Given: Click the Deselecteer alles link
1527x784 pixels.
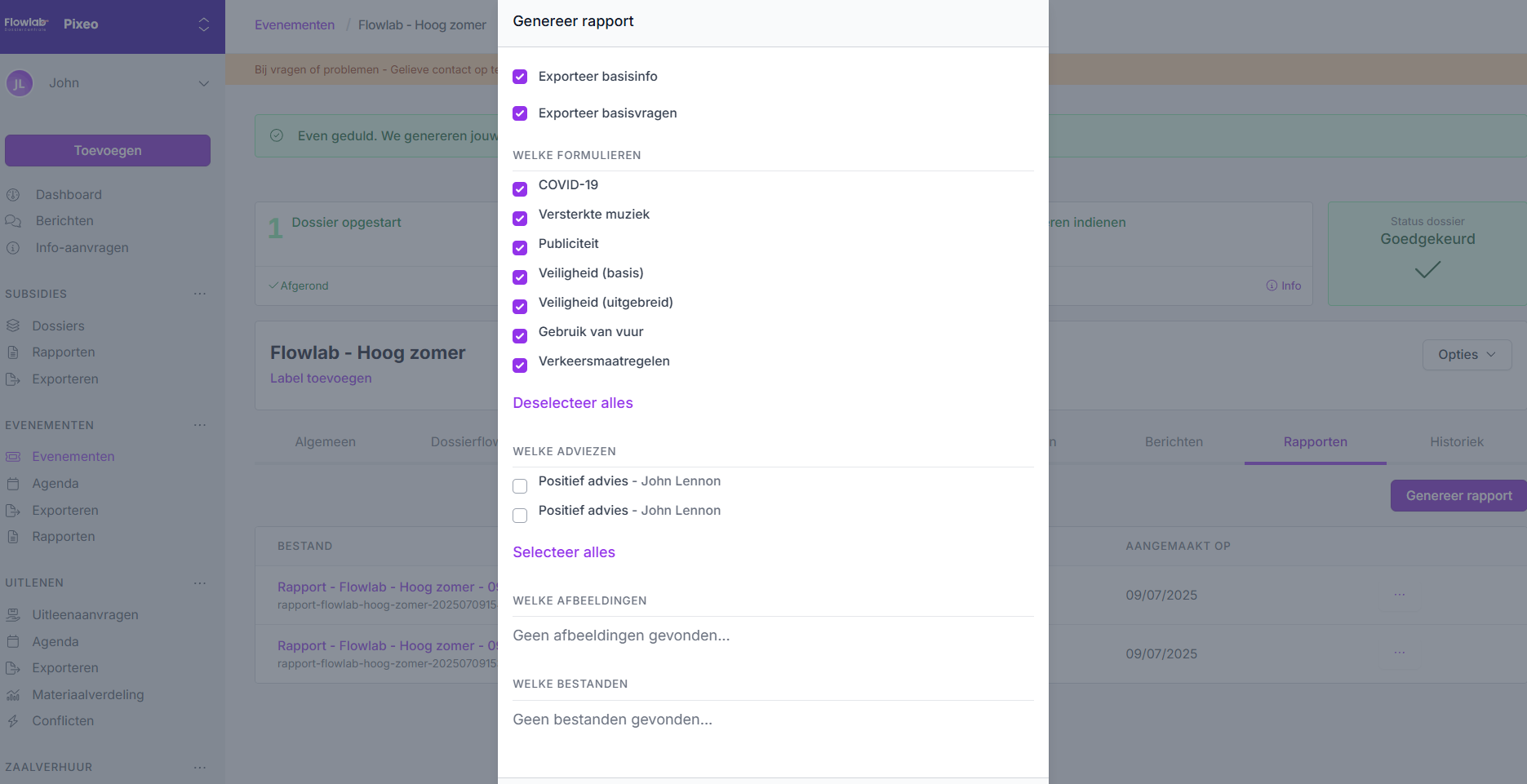Looking at the screenshot, I should pyautogui.click(x=572, y=403).
